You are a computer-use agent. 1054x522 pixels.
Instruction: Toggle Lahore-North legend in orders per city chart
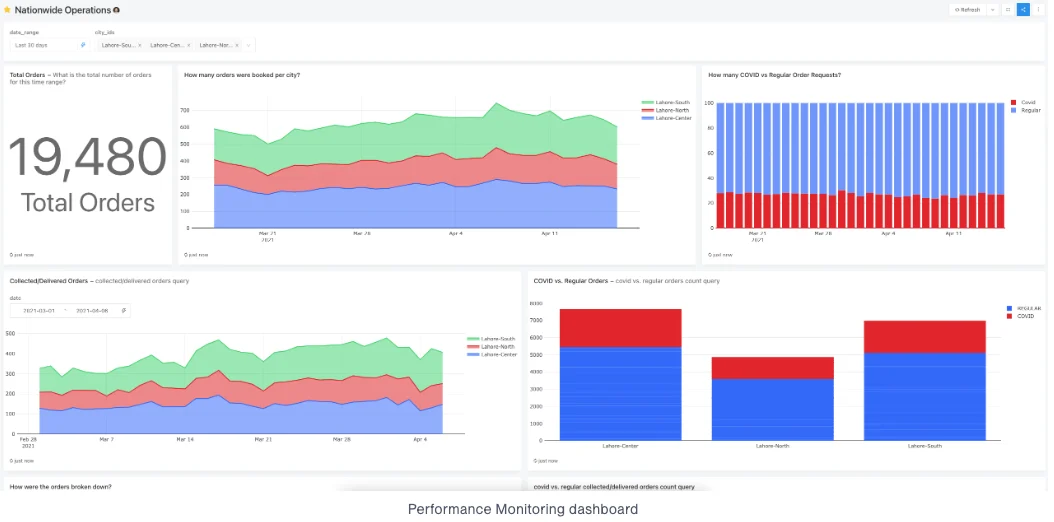[665, 110]
